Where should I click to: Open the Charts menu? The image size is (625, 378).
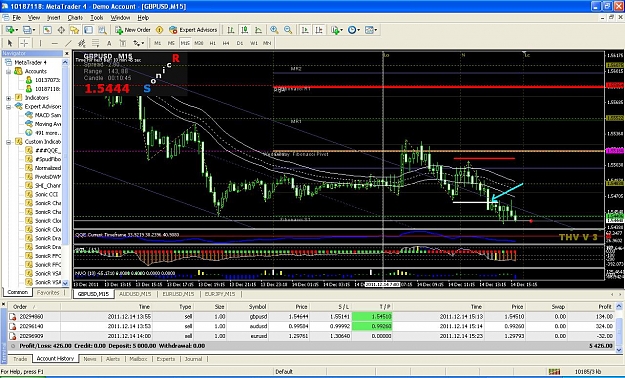[75, 18]
